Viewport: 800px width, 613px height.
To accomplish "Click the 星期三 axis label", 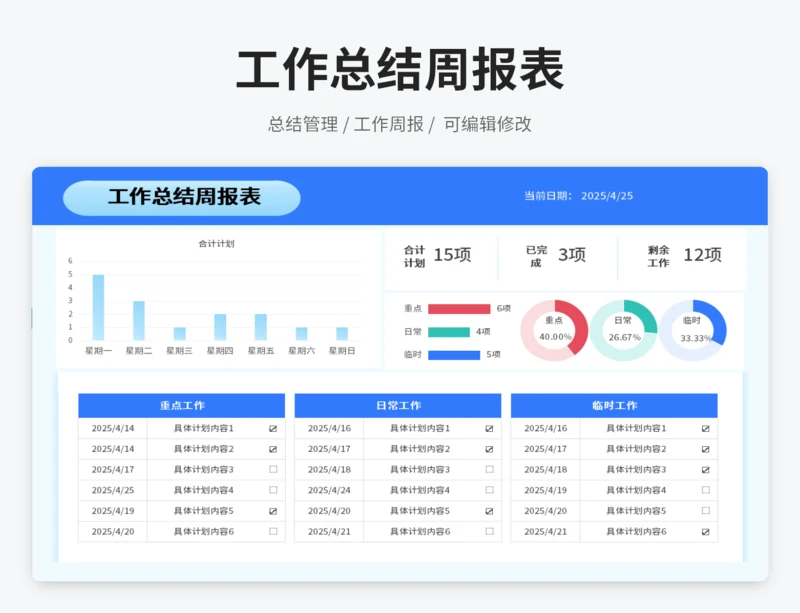I will pos(180,351).
